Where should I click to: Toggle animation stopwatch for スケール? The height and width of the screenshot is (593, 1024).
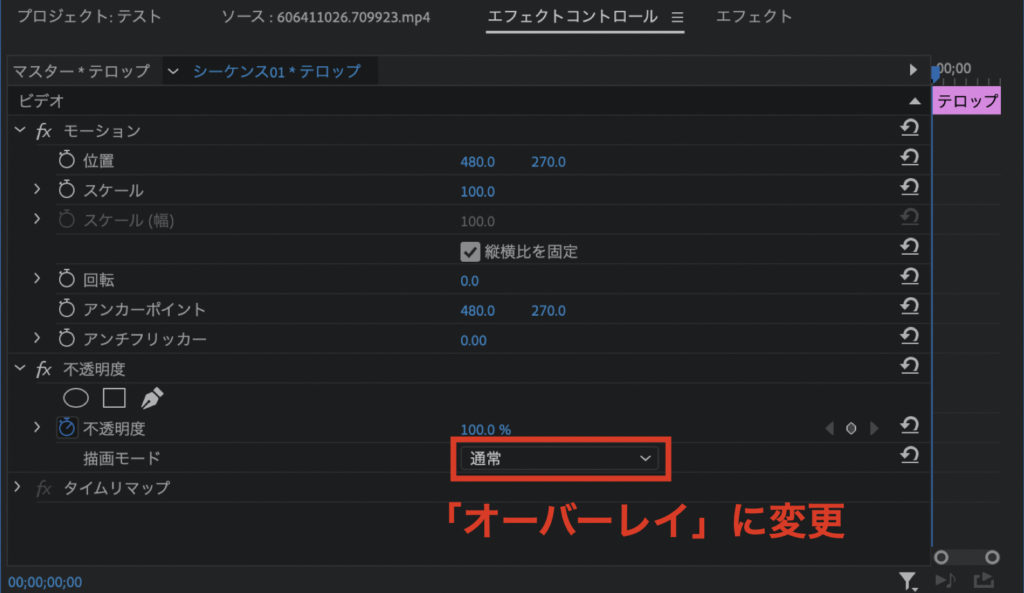(x=67, y=189)
